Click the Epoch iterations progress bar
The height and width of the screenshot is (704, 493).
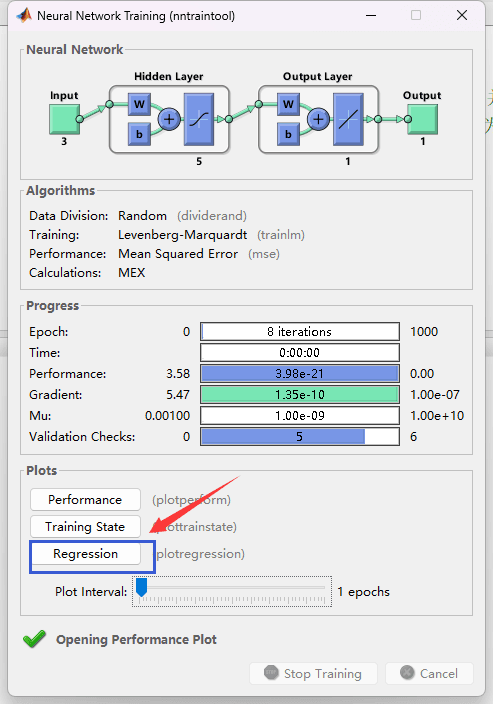(x=300, y=332)
